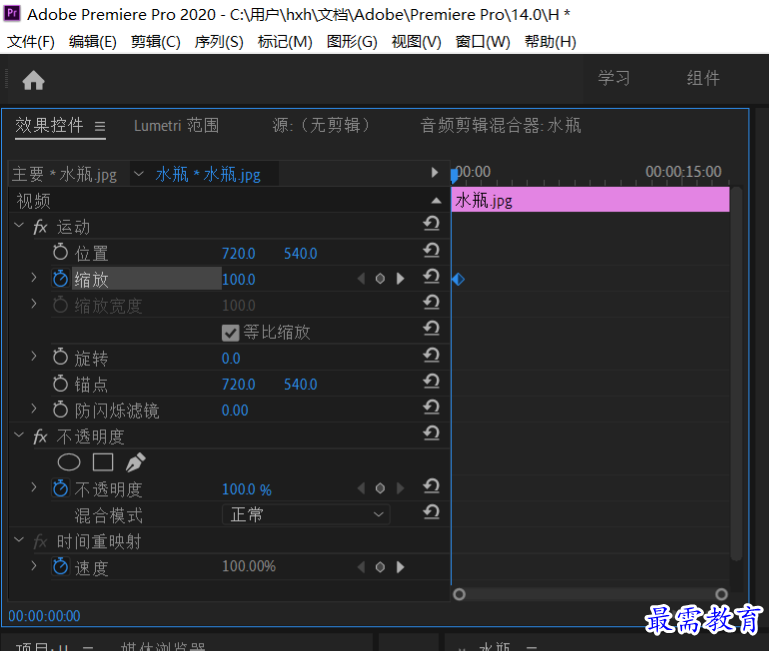Switch to the Lumetri 范围 tab
The image size is (769, 651).
coord(177,126)
